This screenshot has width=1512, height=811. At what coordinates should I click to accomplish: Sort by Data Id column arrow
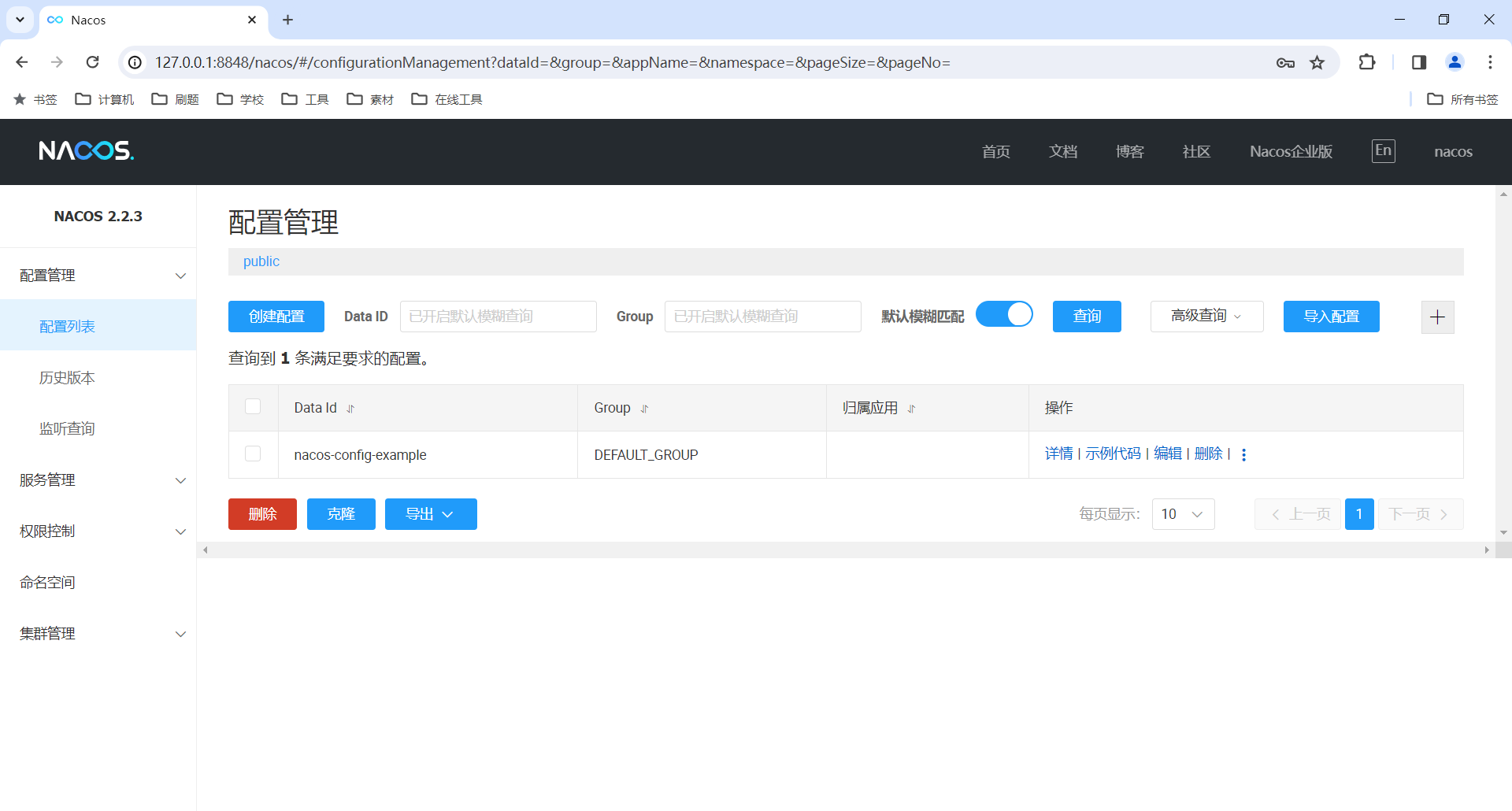pyautogui.click(x=350, y=409)
